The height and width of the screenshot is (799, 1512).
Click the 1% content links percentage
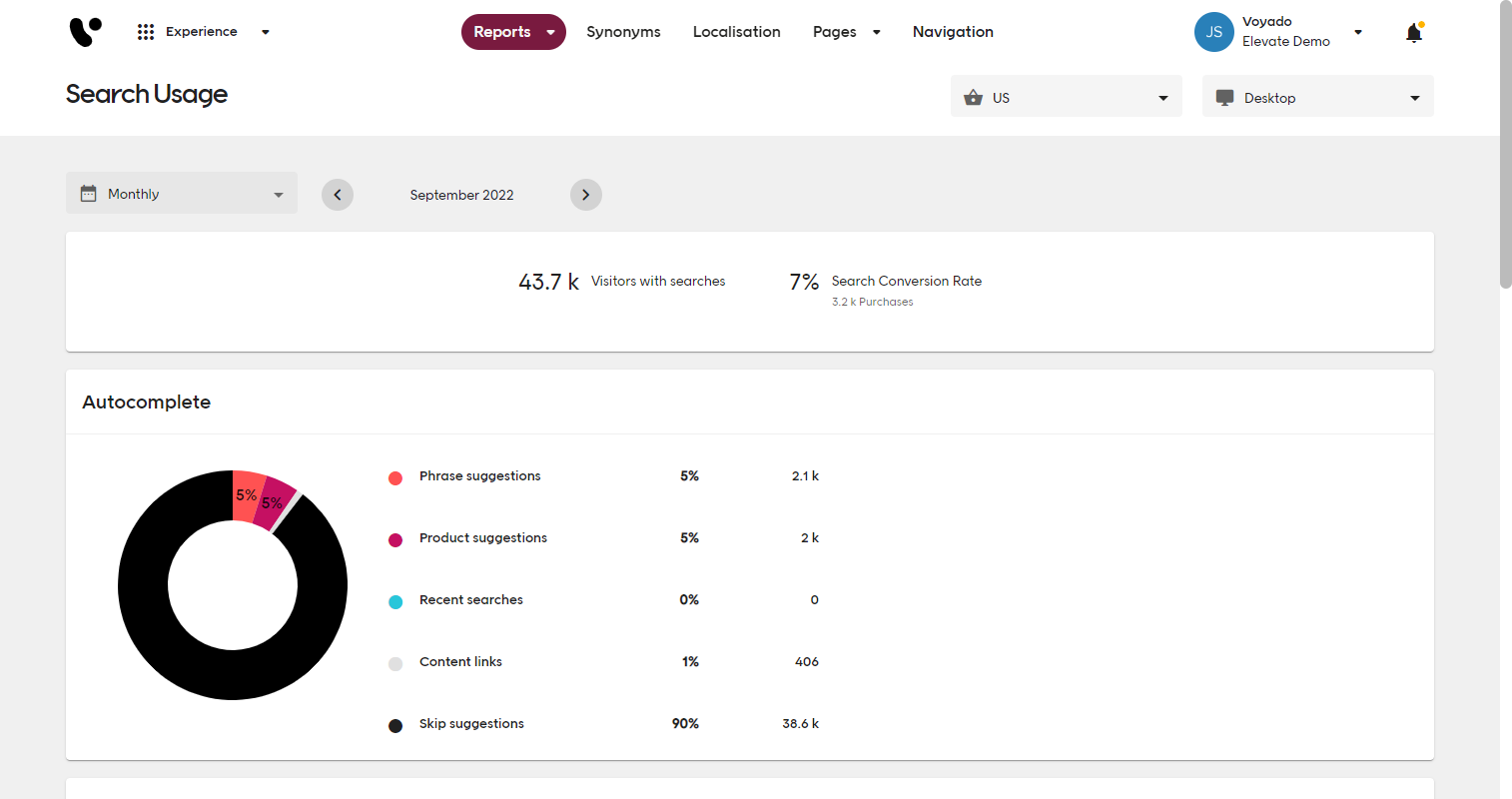pyautogui.click(x=690, y=662)
